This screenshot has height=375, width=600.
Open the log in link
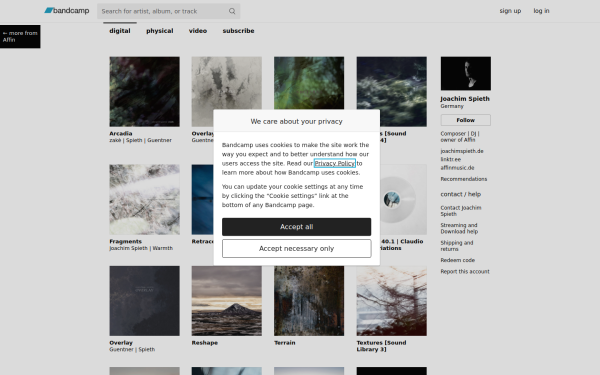click(541, 11)
